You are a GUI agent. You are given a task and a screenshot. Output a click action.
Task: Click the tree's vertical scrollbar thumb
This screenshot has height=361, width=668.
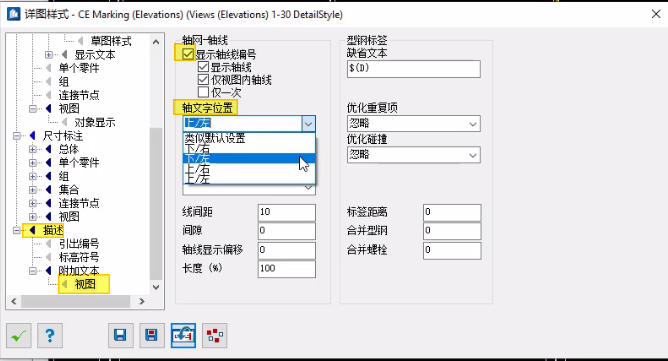pos(156,204)
